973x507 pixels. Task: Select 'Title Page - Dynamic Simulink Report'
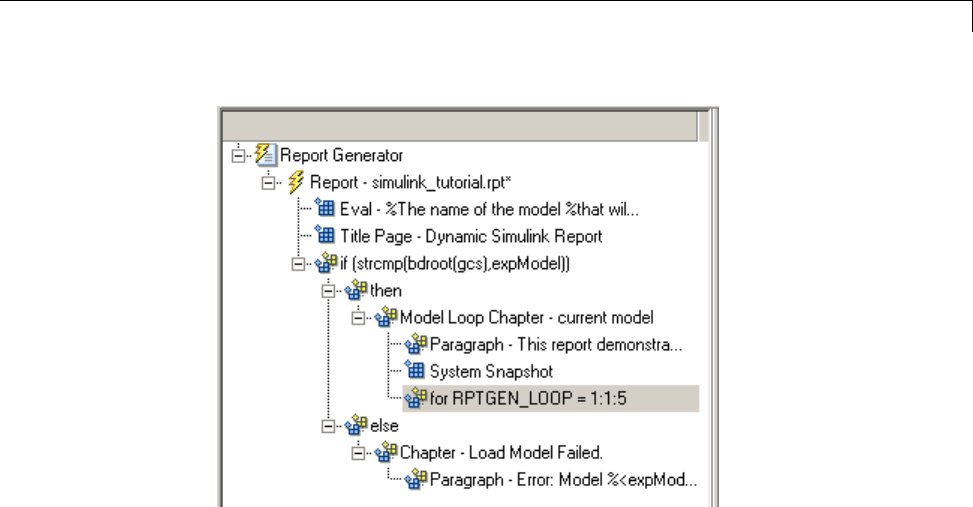[471, 236]
